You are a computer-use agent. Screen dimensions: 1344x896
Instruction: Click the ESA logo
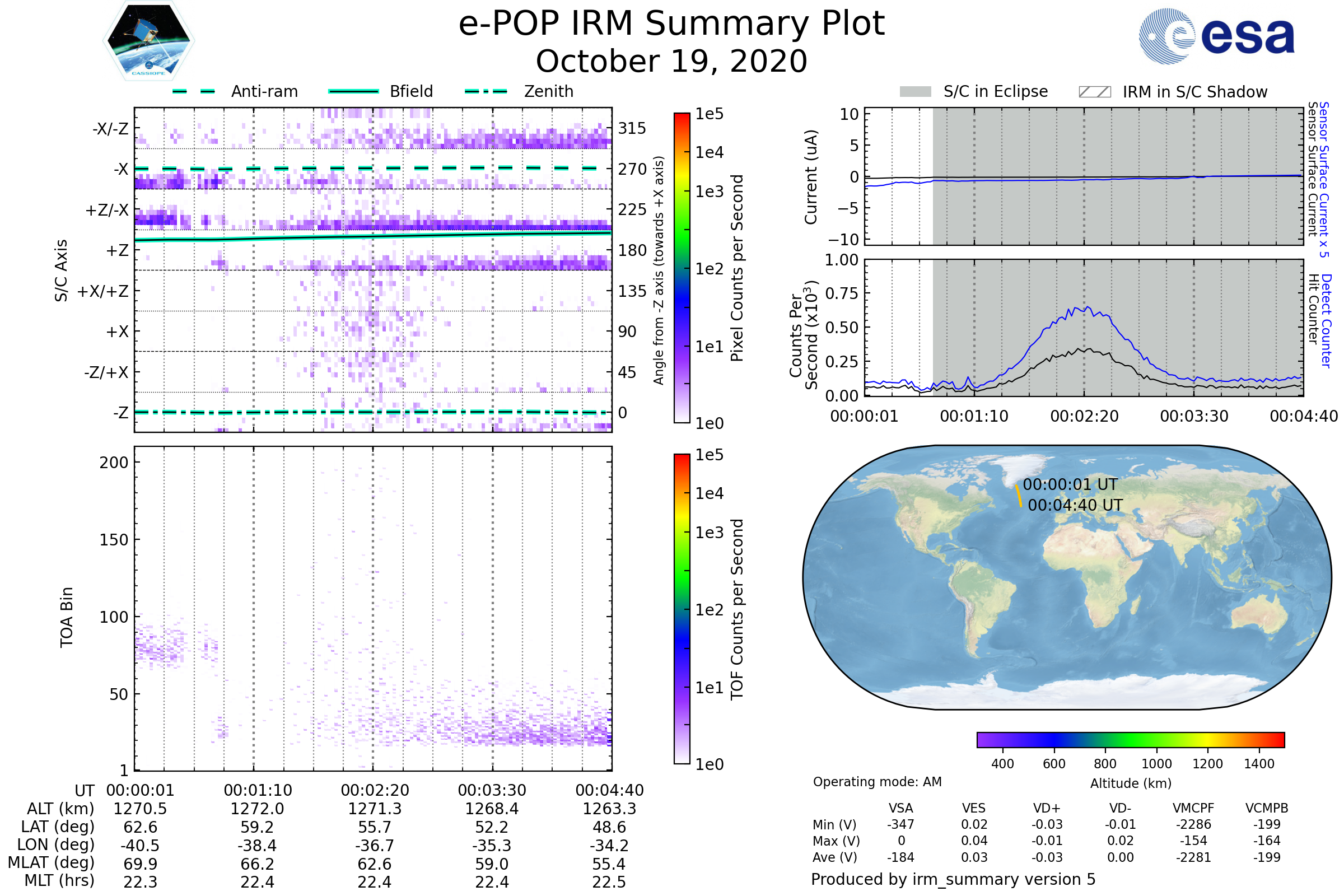coord(1216,36)
